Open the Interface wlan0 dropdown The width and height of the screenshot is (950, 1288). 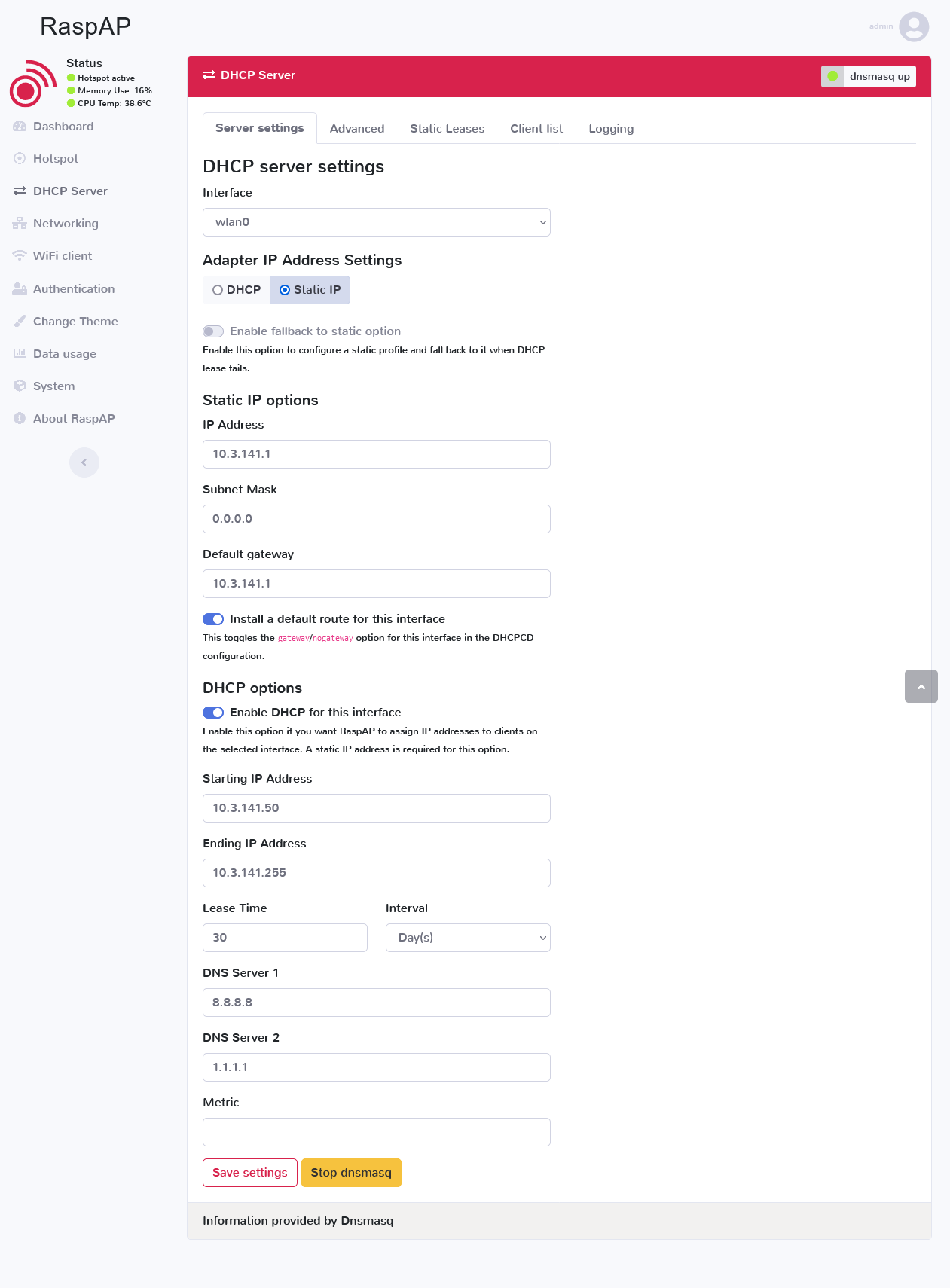376,222
